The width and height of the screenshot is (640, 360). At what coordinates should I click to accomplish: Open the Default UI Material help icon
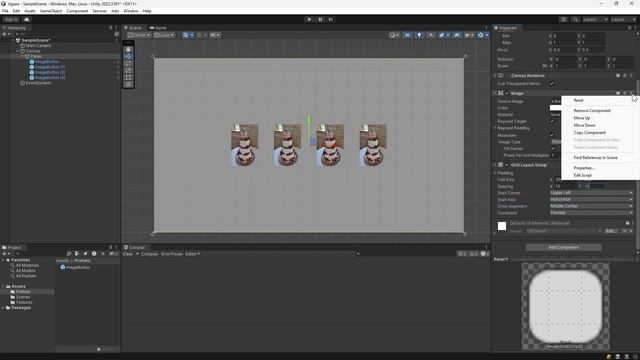tap(628, 223)
